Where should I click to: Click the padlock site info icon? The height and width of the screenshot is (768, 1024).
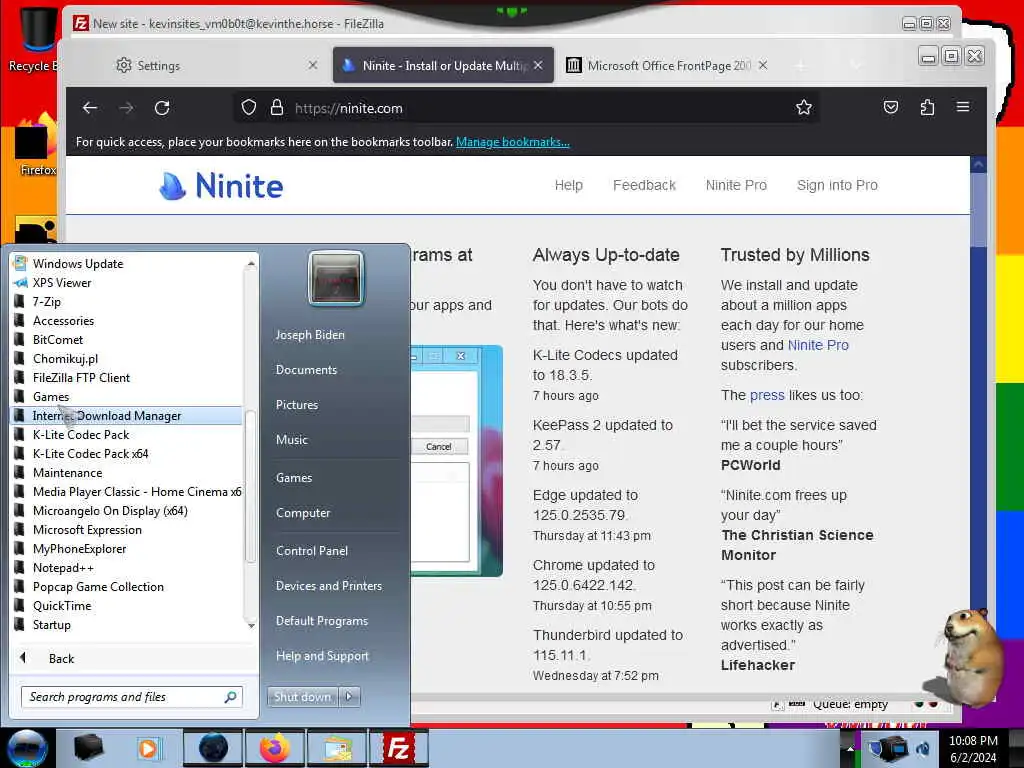277,108
